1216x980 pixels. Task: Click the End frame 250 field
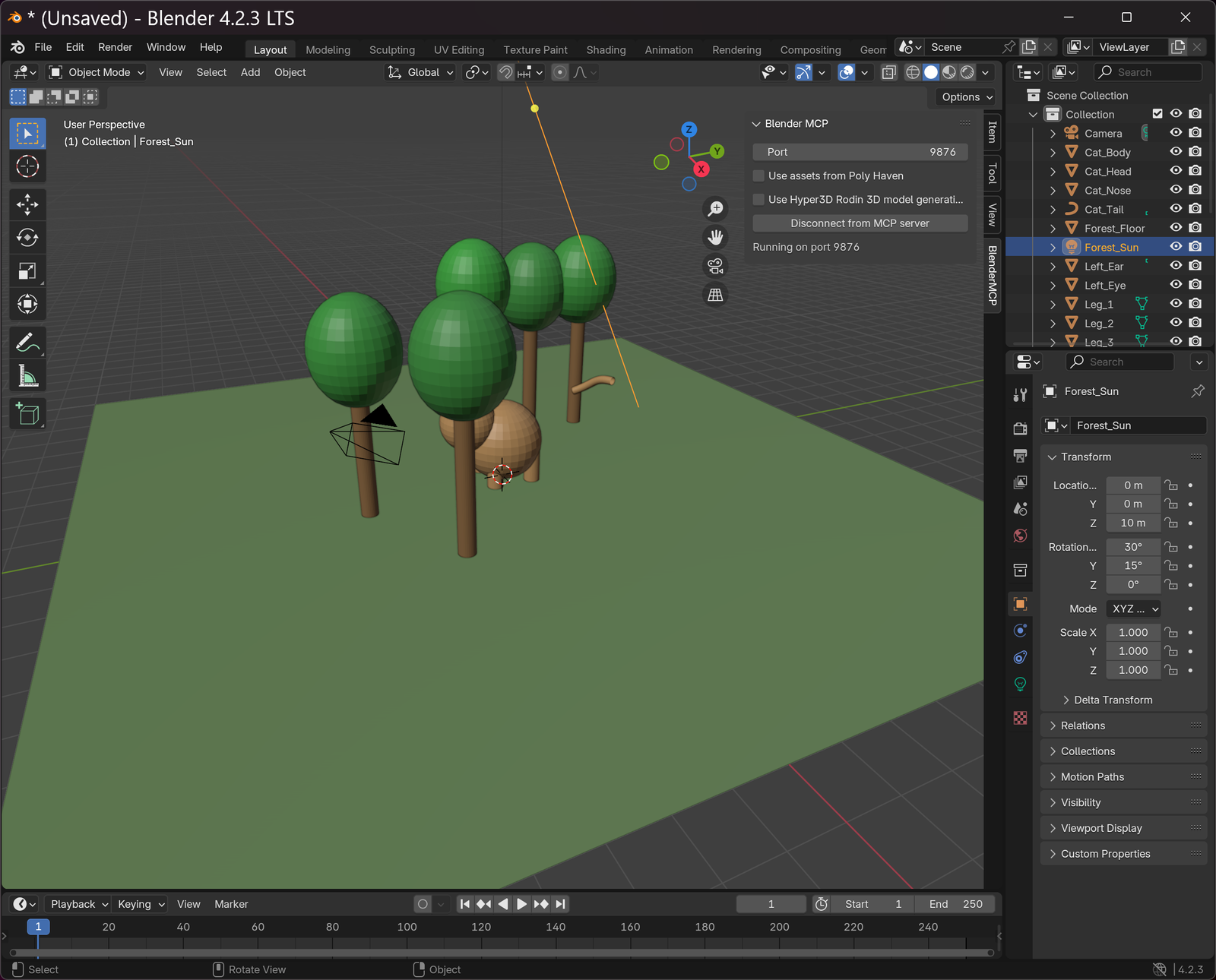955,904
